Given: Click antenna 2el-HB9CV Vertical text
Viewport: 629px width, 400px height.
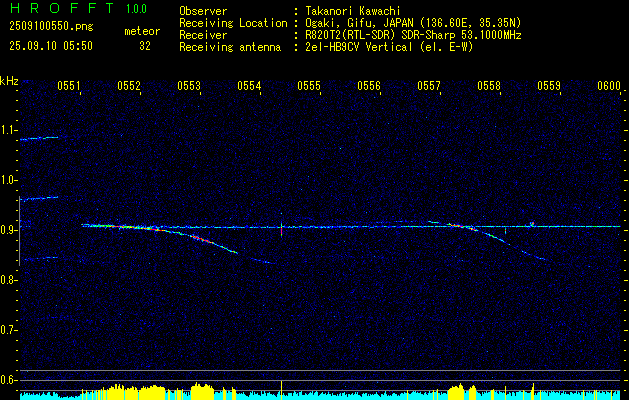Looking at the screenshot, I should tap(389, 47).
